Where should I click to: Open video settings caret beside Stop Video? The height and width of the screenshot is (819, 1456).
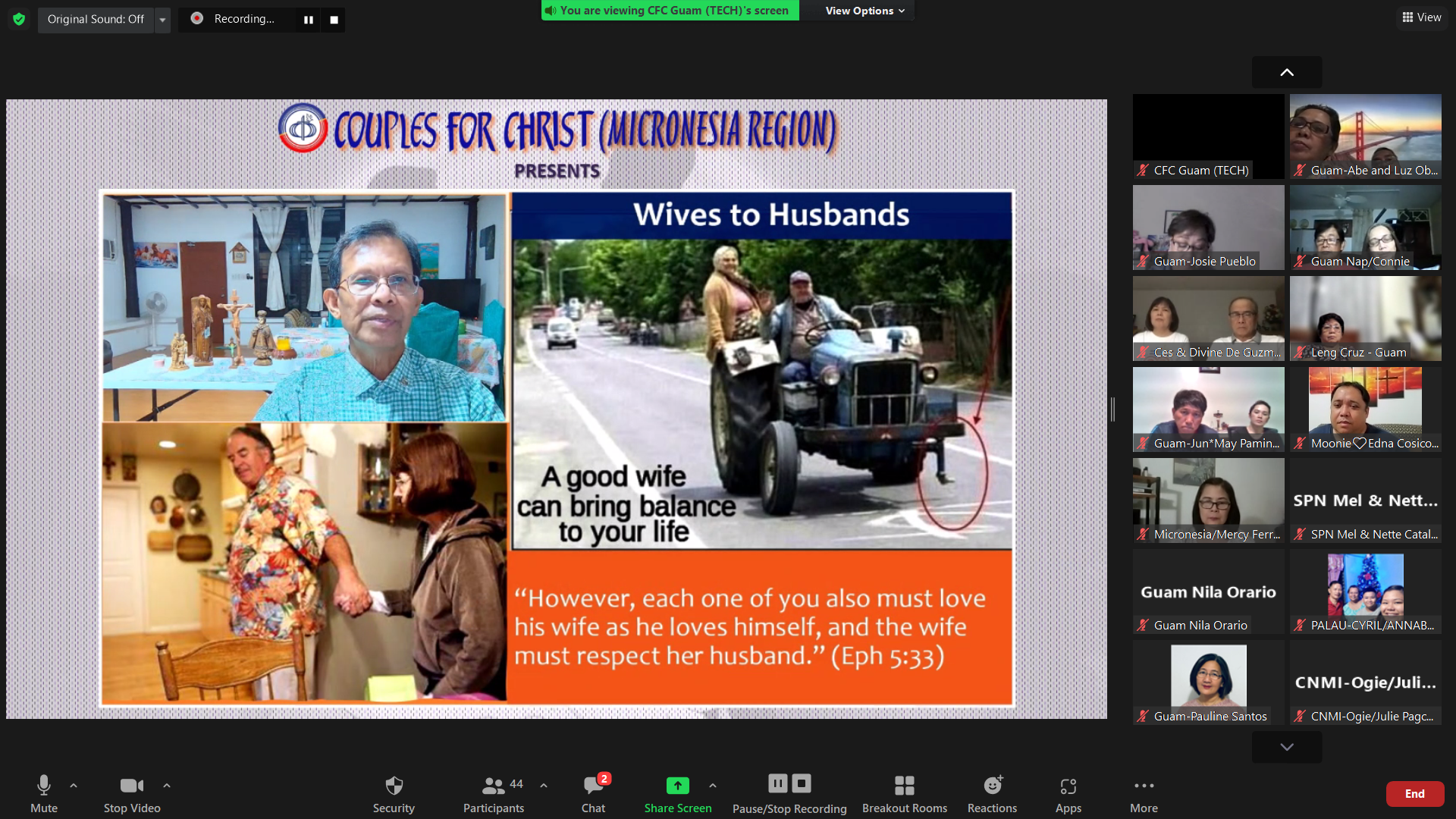tap(167, 786)
